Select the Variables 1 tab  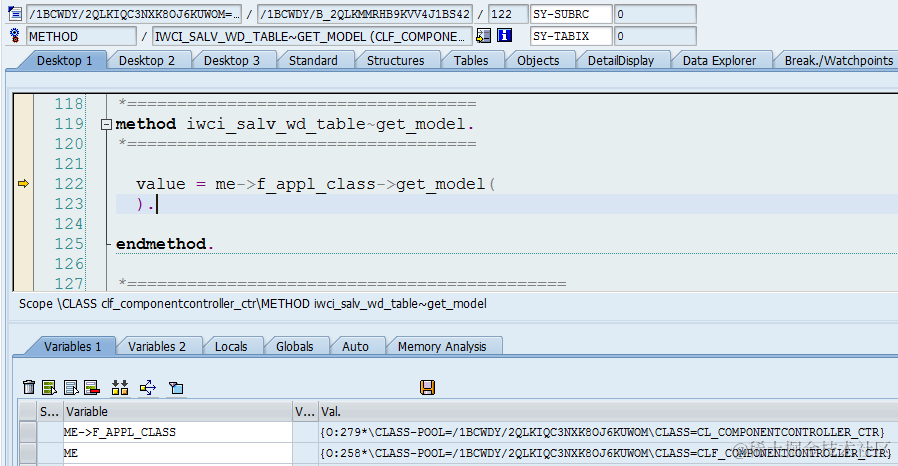[x=72, y=346]
